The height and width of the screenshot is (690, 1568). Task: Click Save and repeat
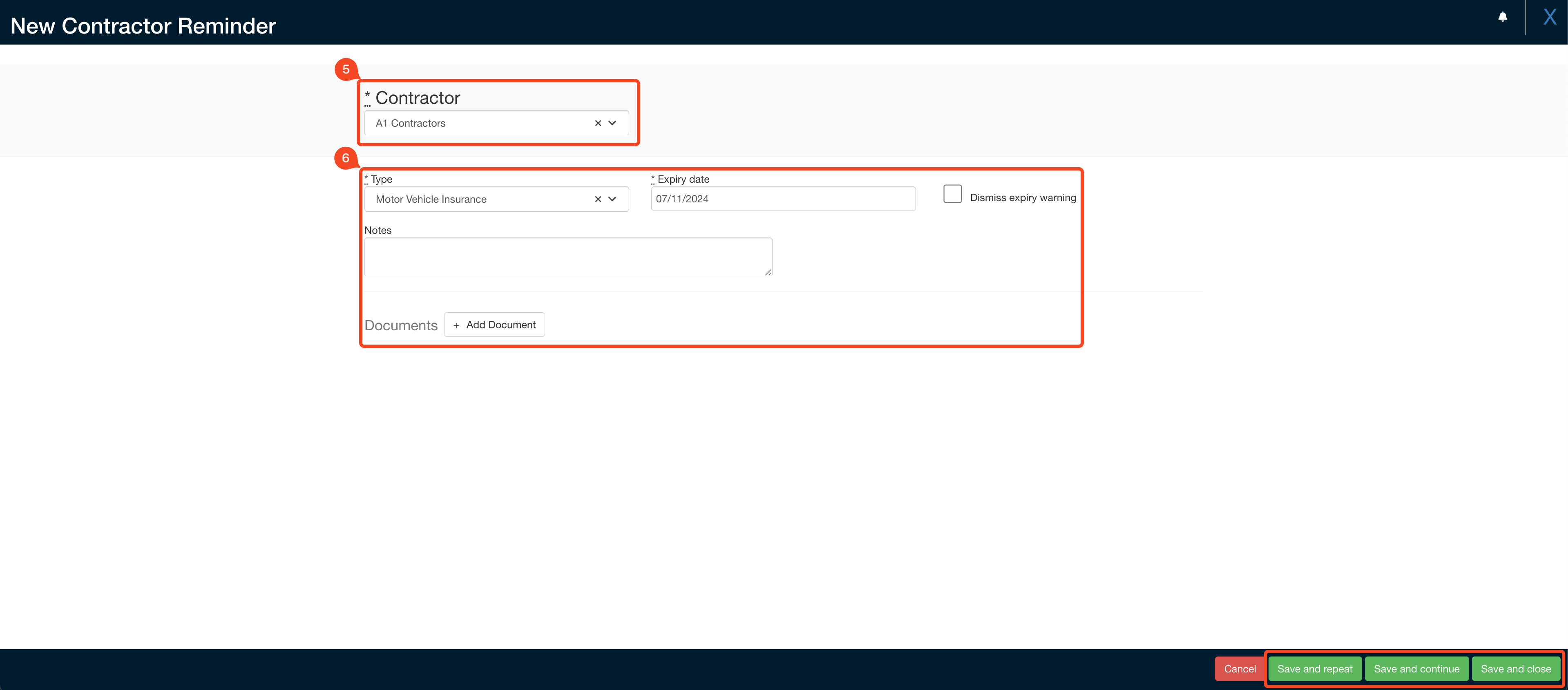pos(1314,669)
